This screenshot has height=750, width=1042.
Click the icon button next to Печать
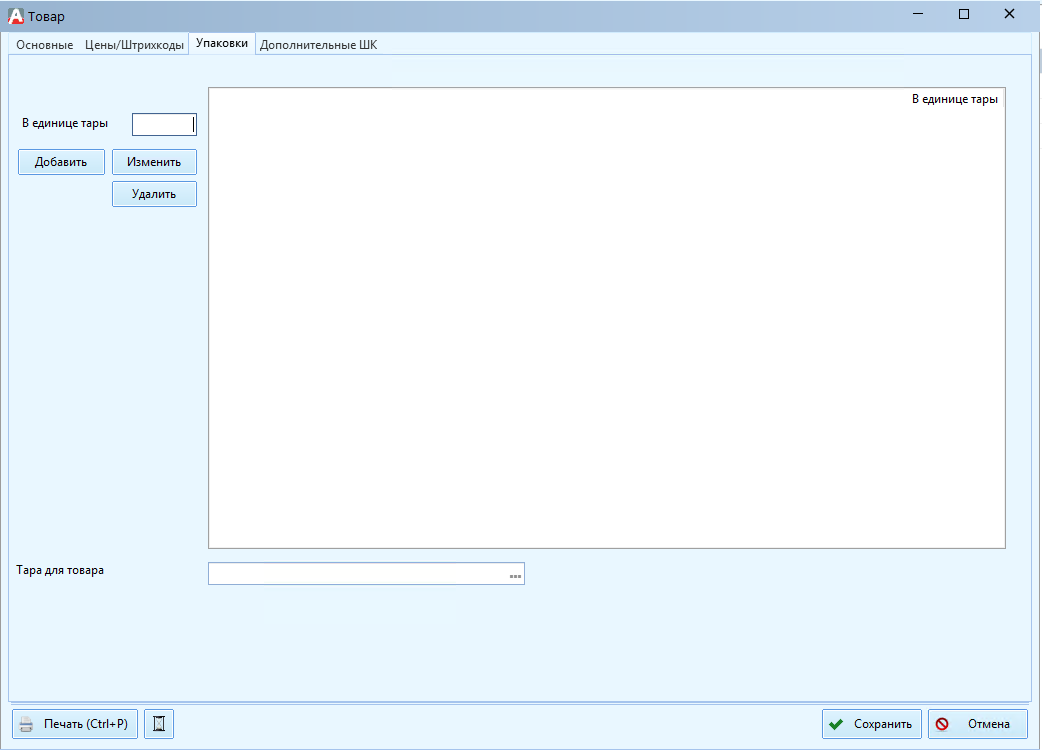[159, 724]
